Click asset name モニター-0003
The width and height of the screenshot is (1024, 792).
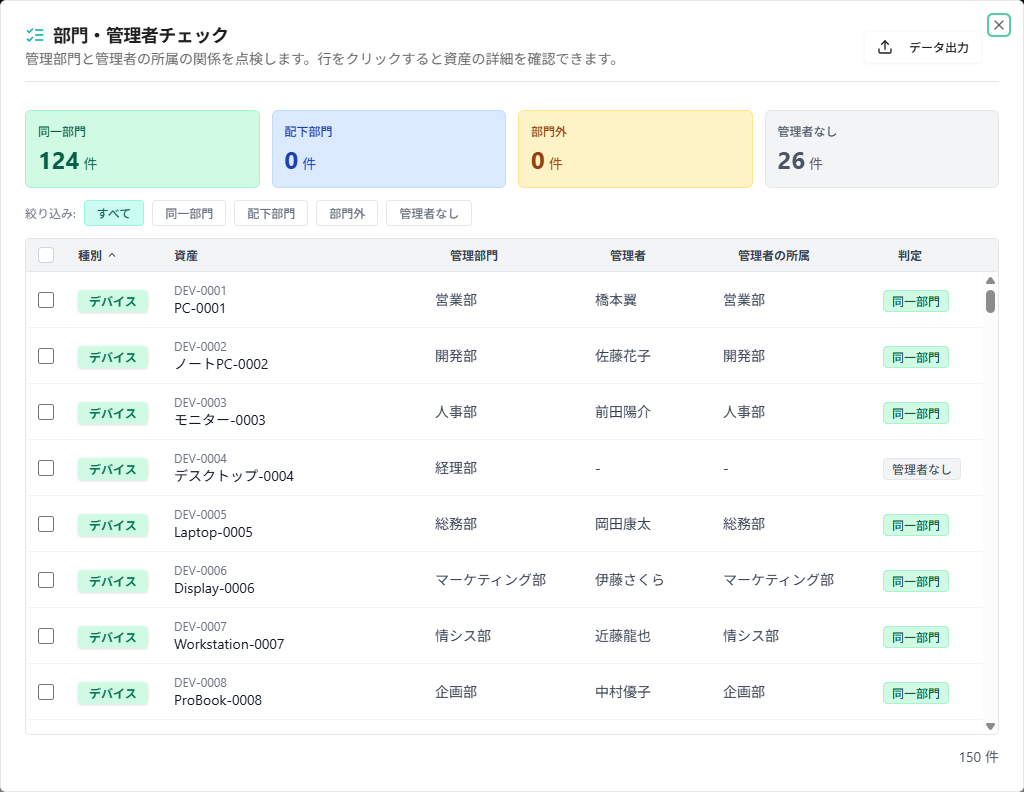(220, 420)
